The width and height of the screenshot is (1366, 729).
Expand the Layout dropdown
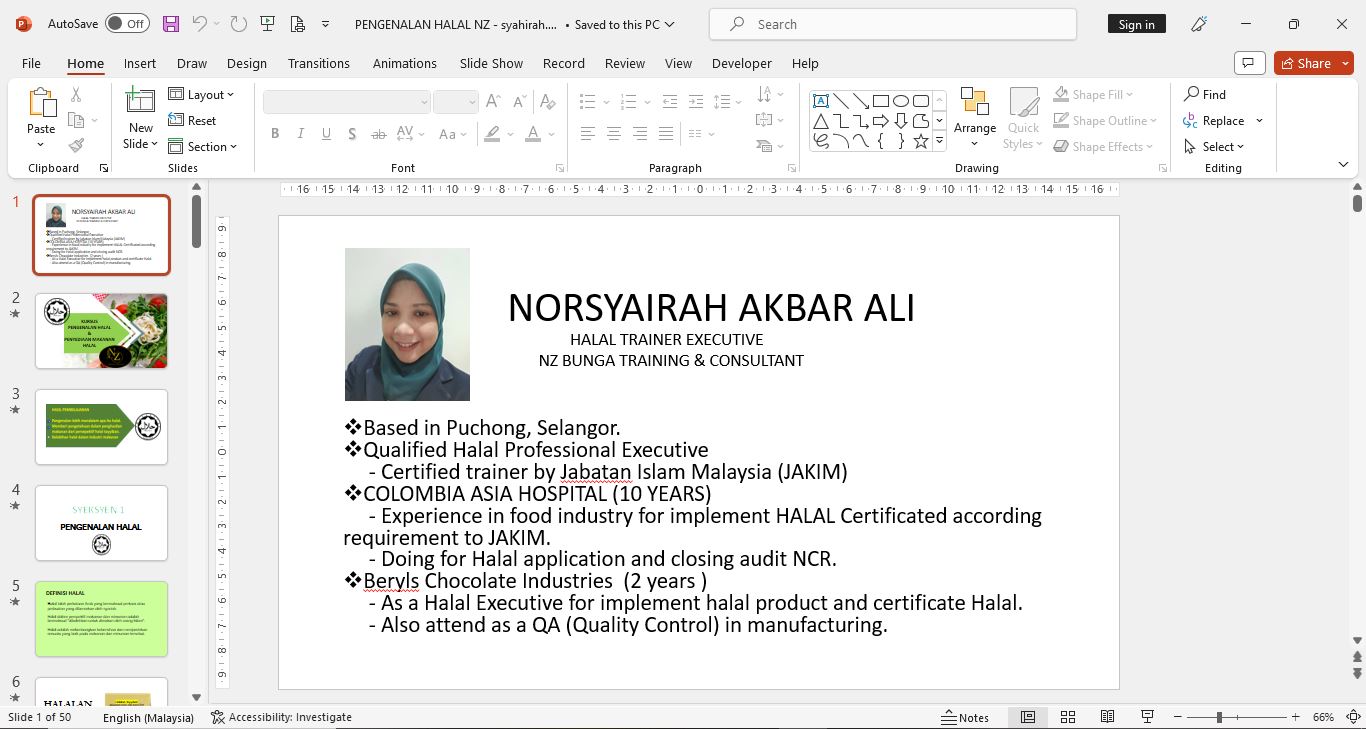(201, 94)
